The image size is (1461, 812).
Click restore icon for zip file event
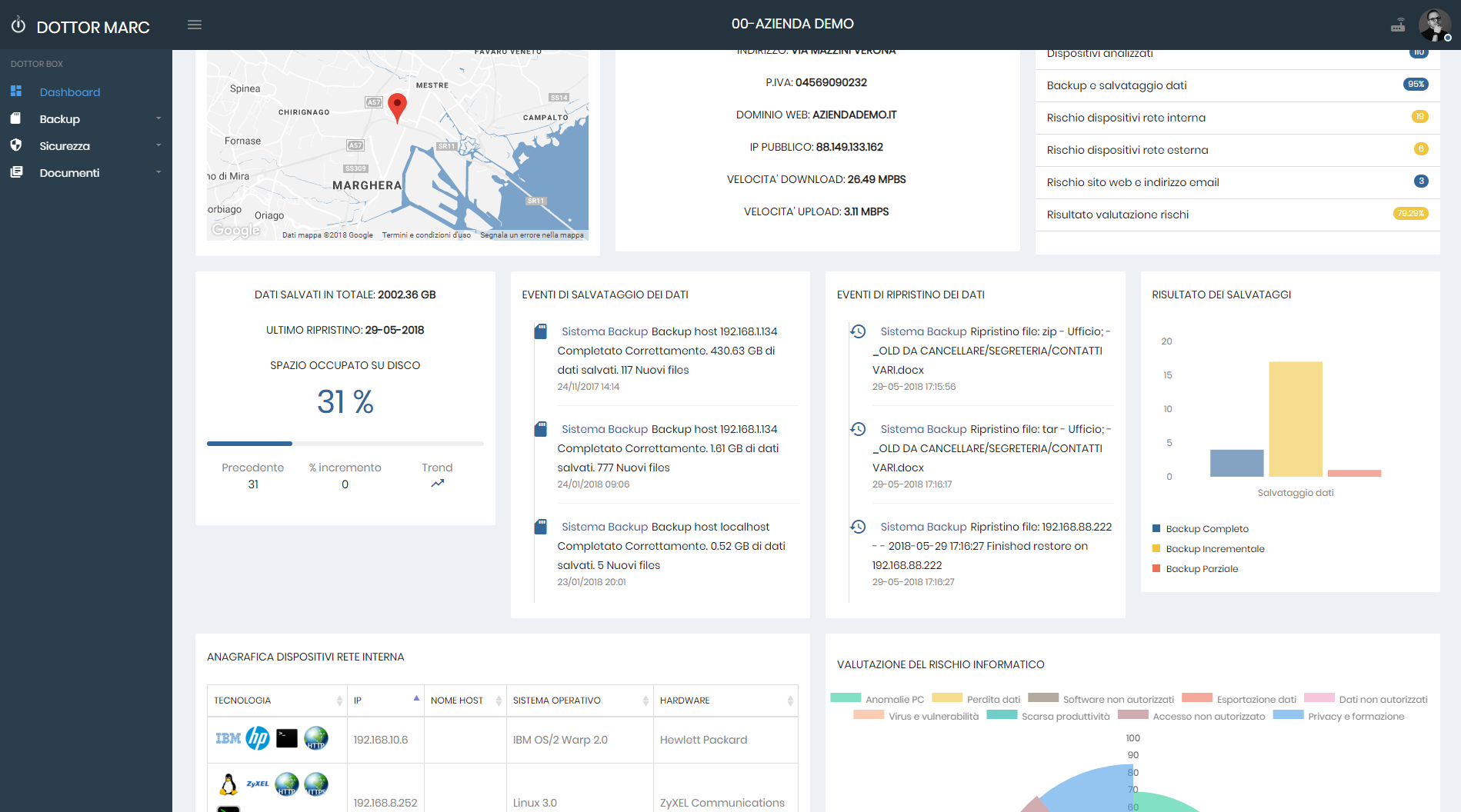pos(858,331)
